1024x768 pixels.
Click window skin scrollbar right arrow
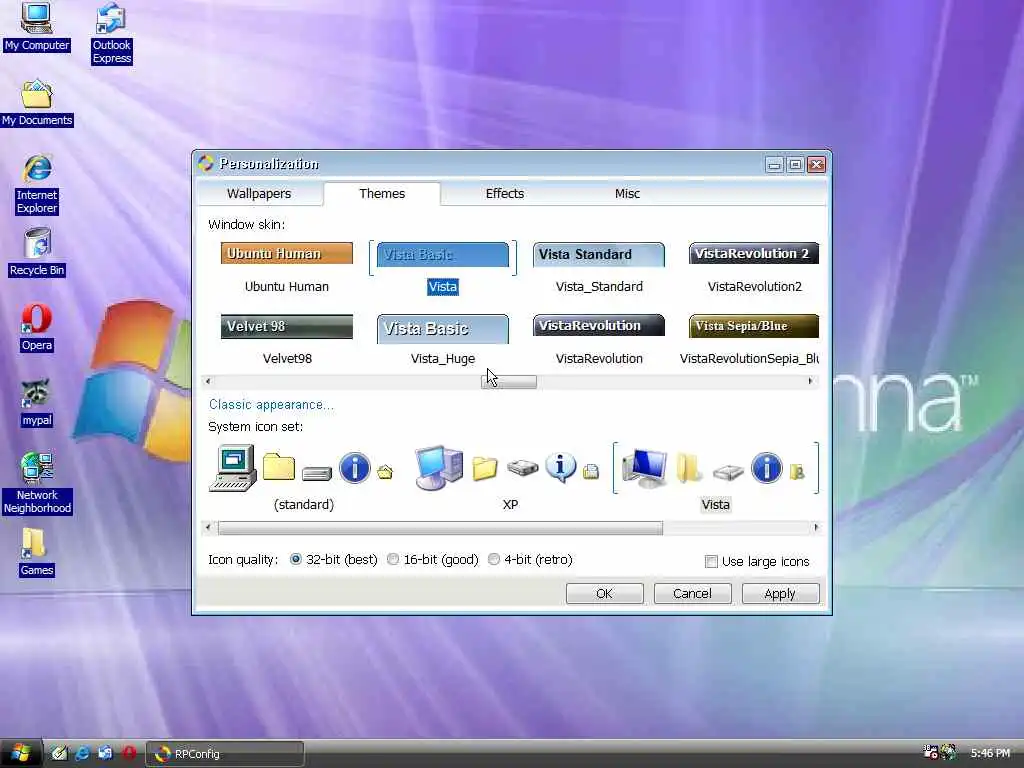(x=810, y=381)
